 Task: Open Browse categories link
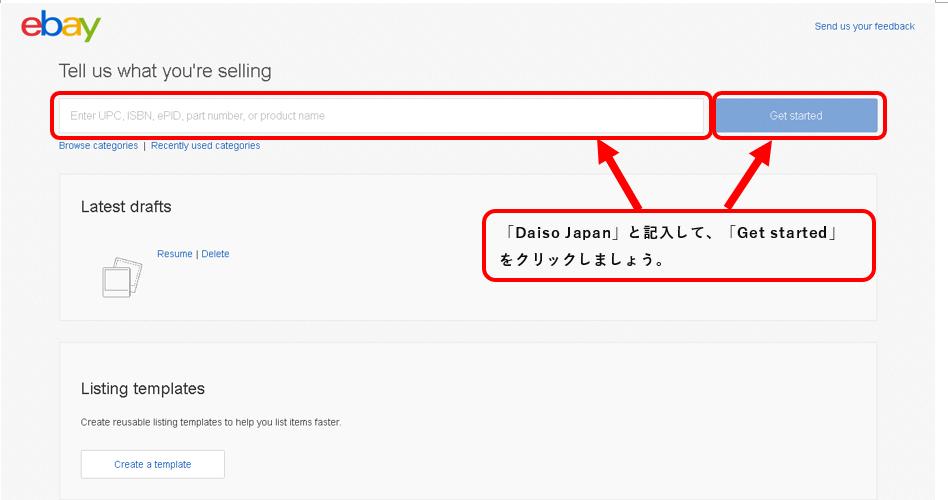point(98,146)
